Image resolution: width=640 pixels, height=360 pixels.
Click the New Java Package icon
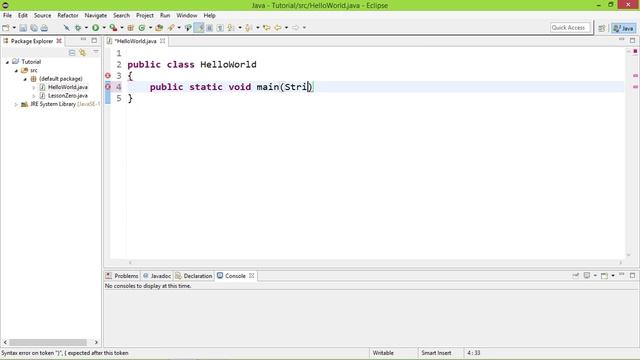click(x=131, y=28)
